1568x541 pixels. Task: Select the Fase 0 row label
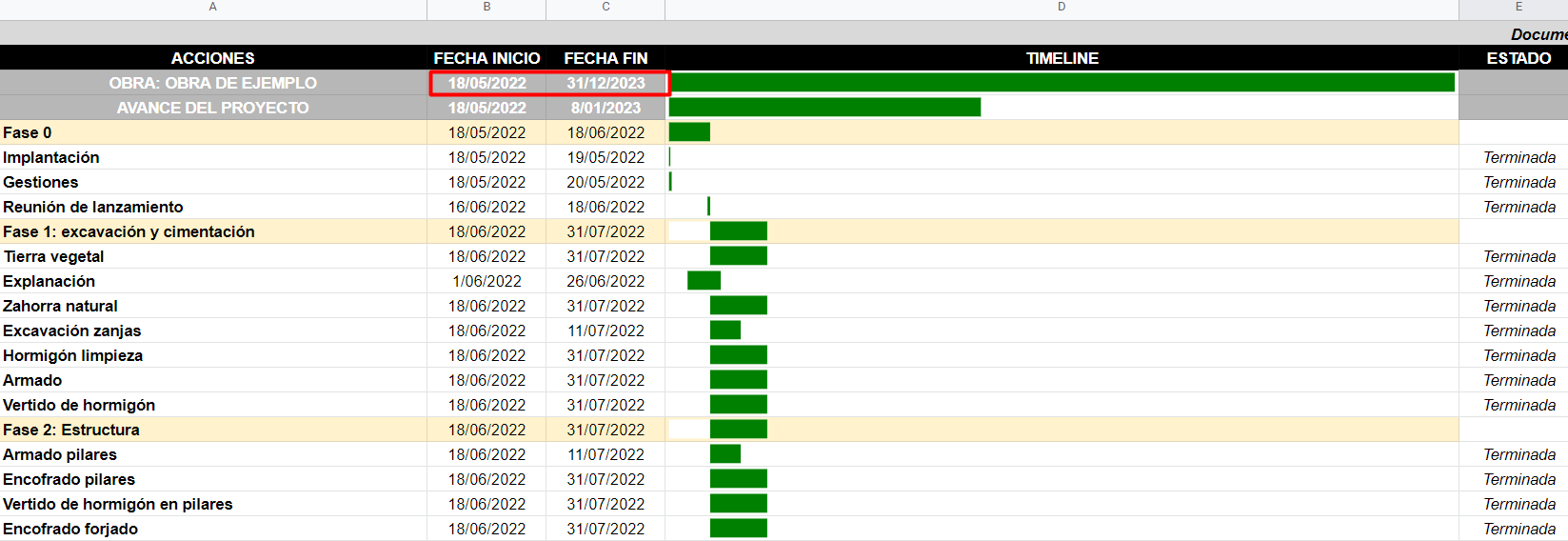213,132
